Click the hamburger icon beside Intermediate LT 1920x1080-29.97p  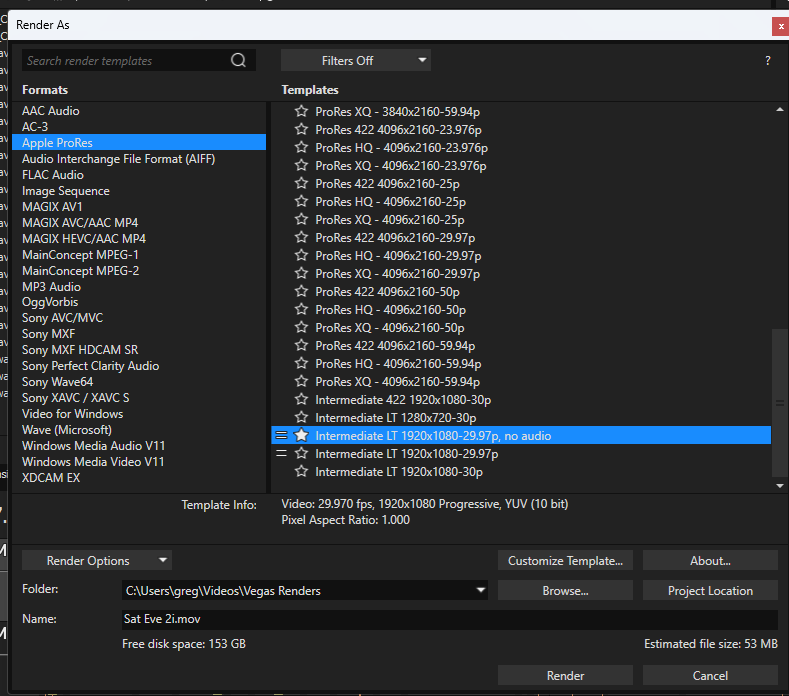pyautogui.click(x=281, y=454)
